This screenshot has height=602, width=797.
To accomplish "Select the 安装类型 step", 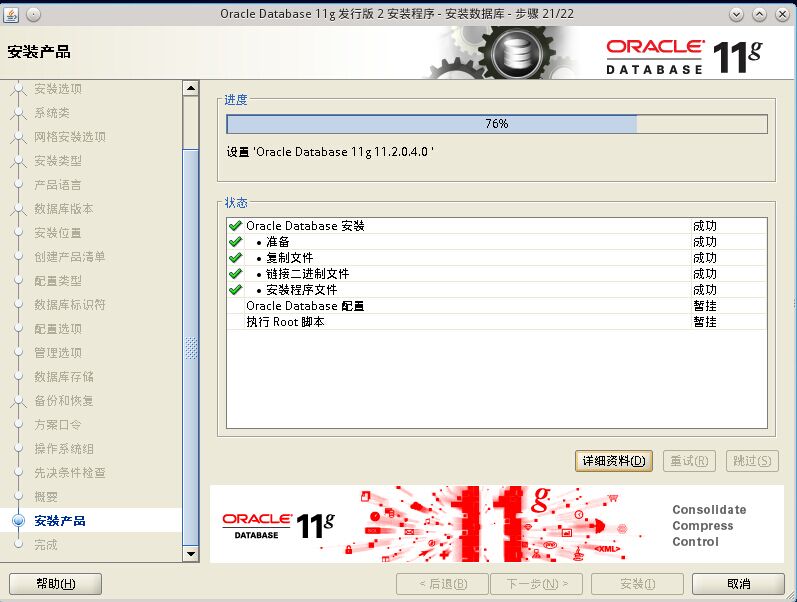I will (58, 161).
